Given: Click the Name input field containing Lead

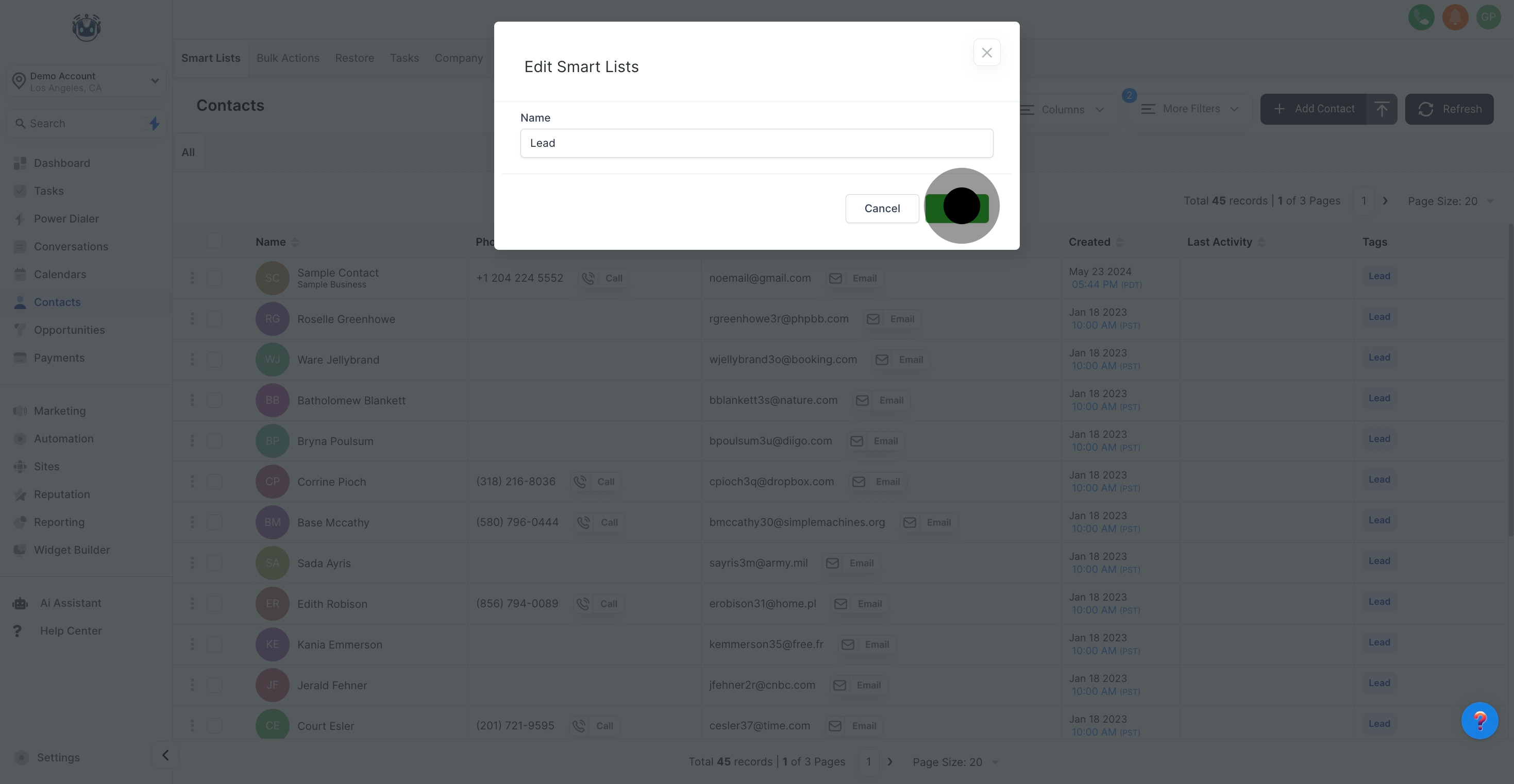Looking at the screenshot, I should [756, 143].
